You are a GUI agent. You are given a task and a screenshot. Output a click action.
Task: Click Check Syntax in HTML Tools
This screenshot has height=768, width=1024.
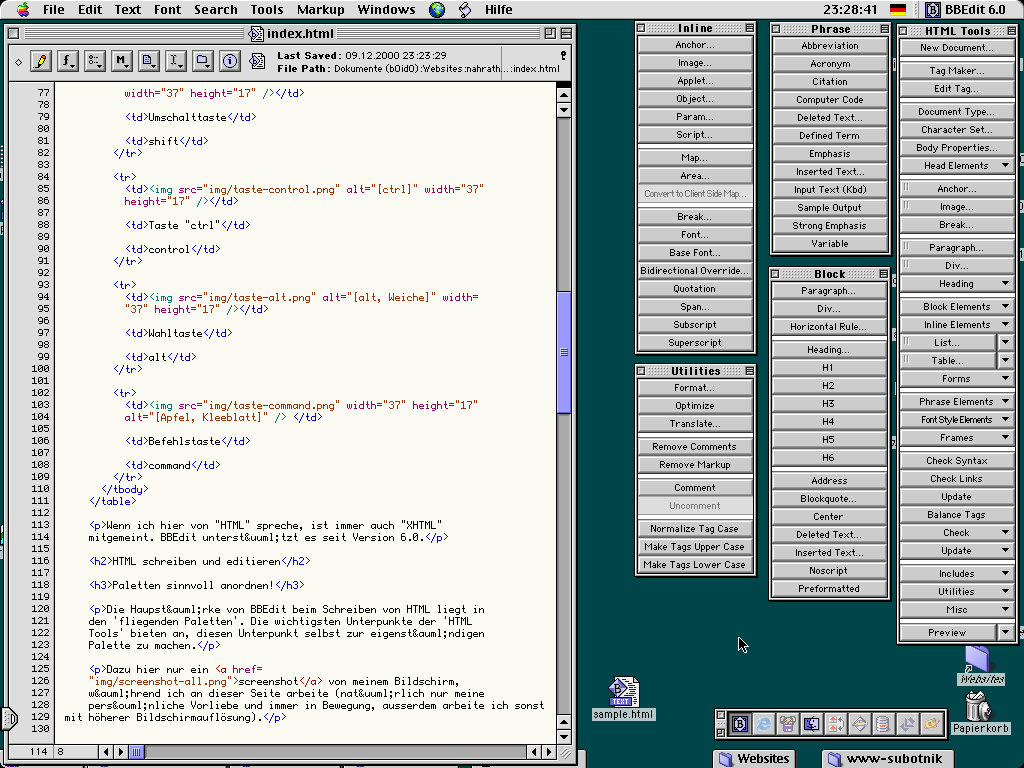[957, 461]
